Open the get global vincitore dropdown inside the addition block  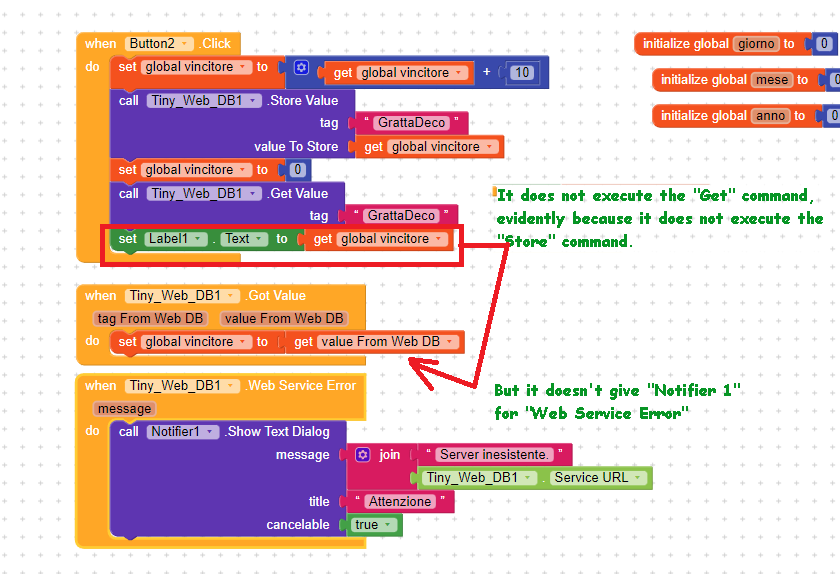(459, 73)
